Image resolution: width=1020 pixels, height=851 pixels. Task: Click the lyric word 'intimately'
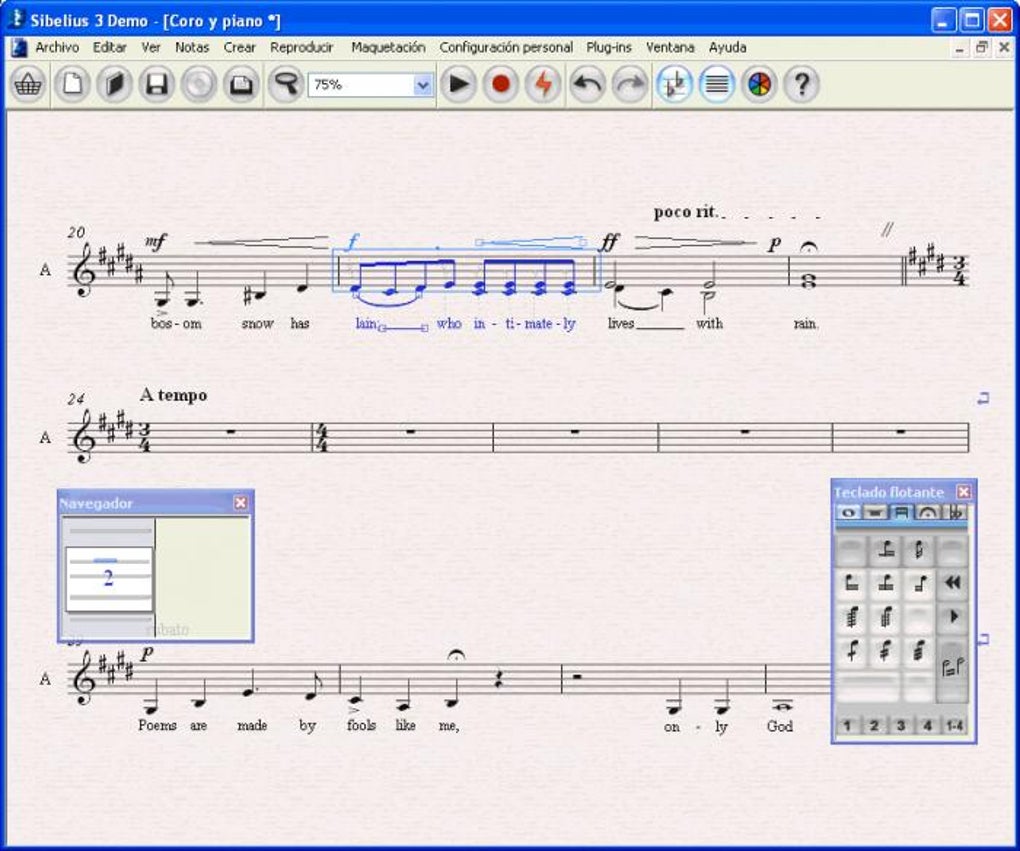click(x=524, y=323)
